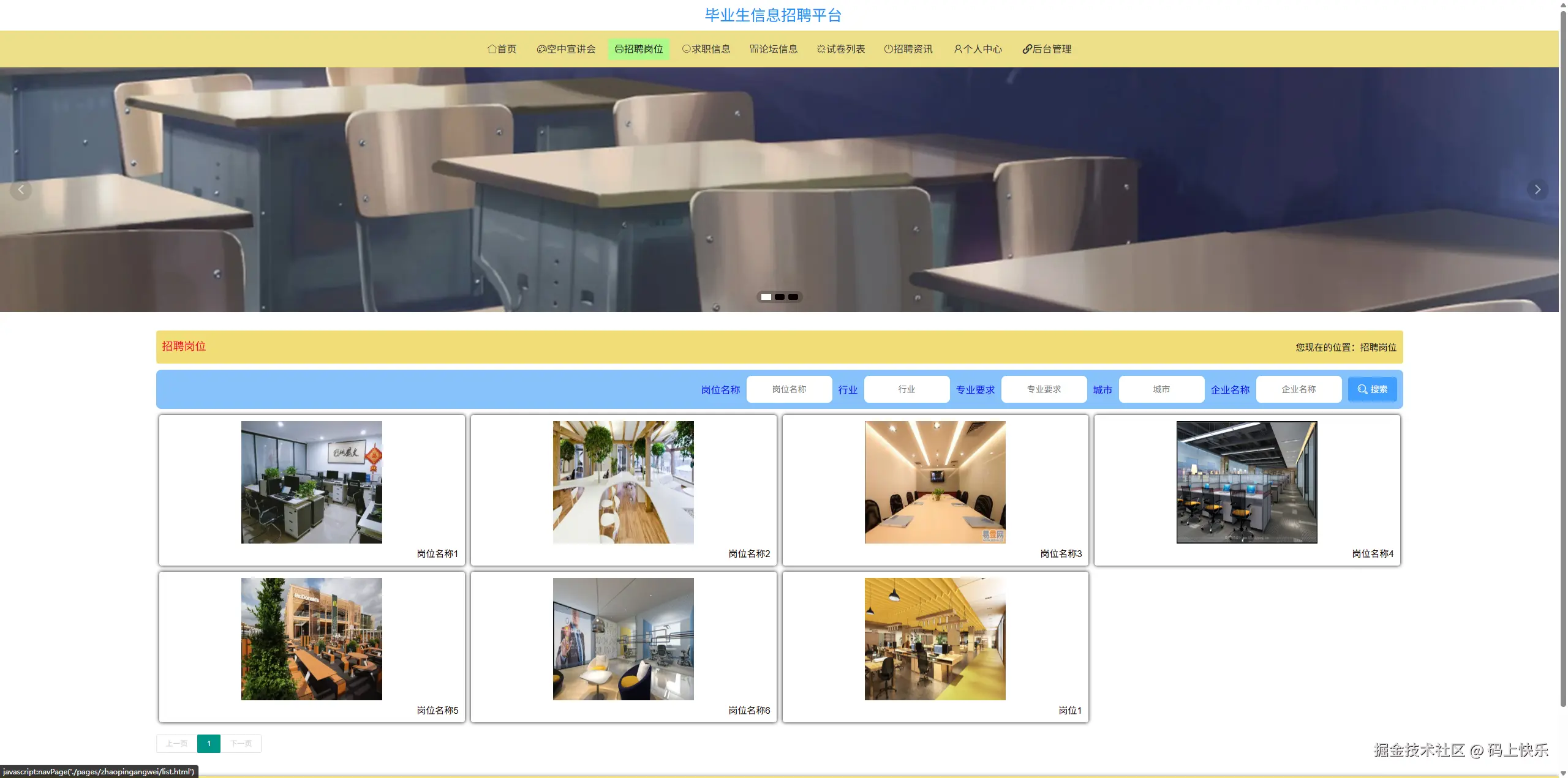This screenshot has height=778, width=1568.
Task: Go to the 试卷列表 exam list
Action: coord(841,49)
